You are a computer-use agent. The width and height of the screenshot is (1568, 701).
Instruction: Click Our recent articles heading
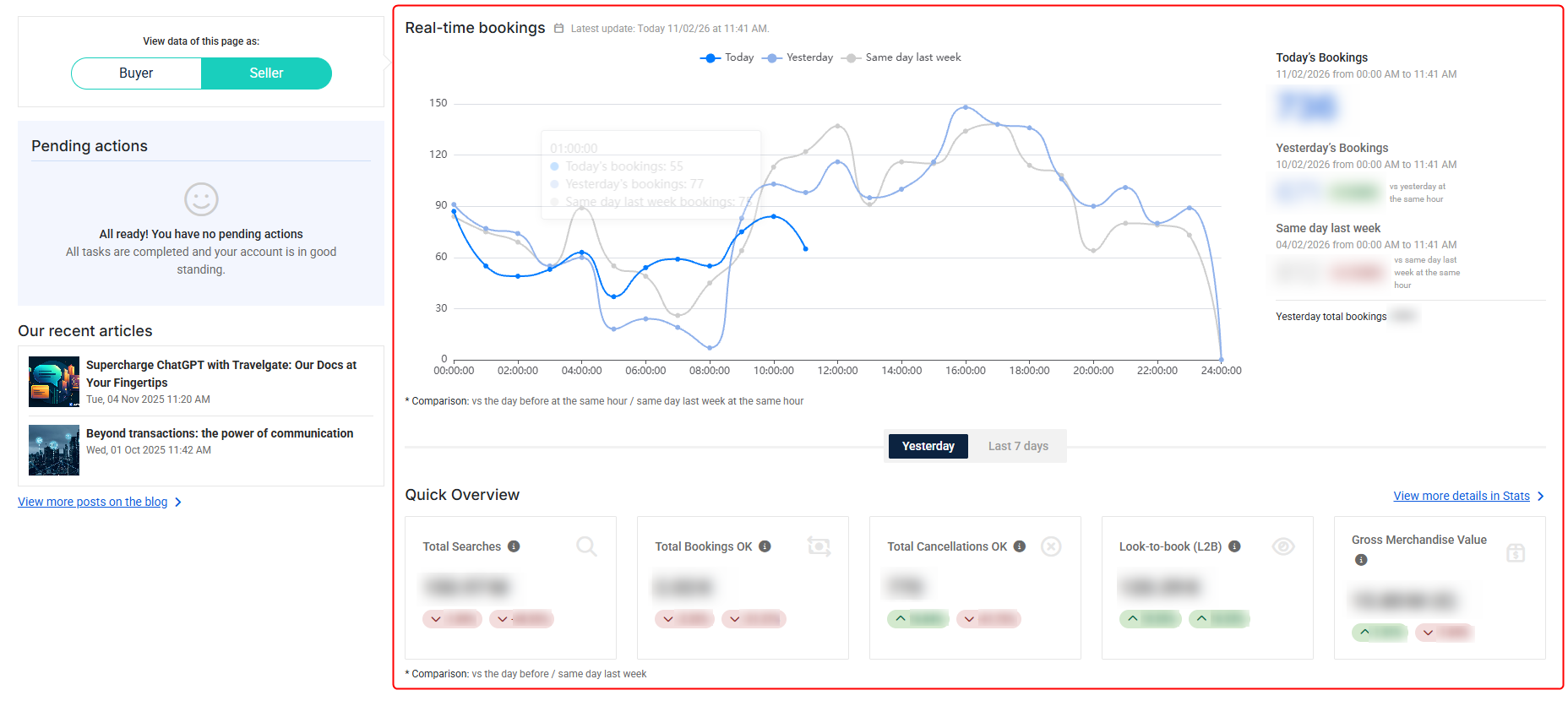[85, 331]
